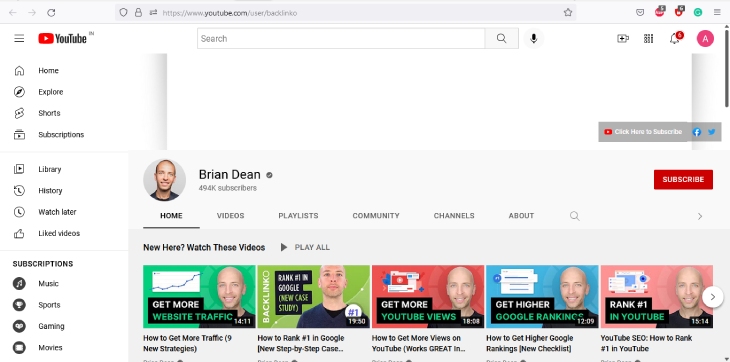Screen dimensions: 730x362
Task: Open the Firefox application menu
Action: 717,13
